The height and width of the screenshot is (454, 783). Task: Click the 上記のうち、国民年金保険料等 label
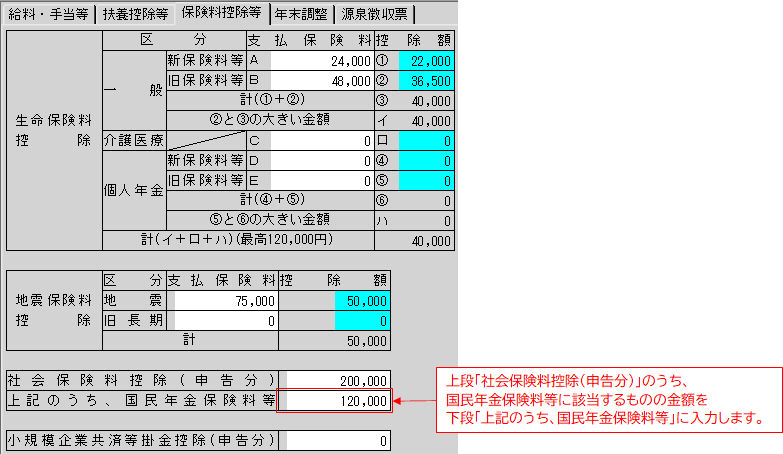(142, 401)
